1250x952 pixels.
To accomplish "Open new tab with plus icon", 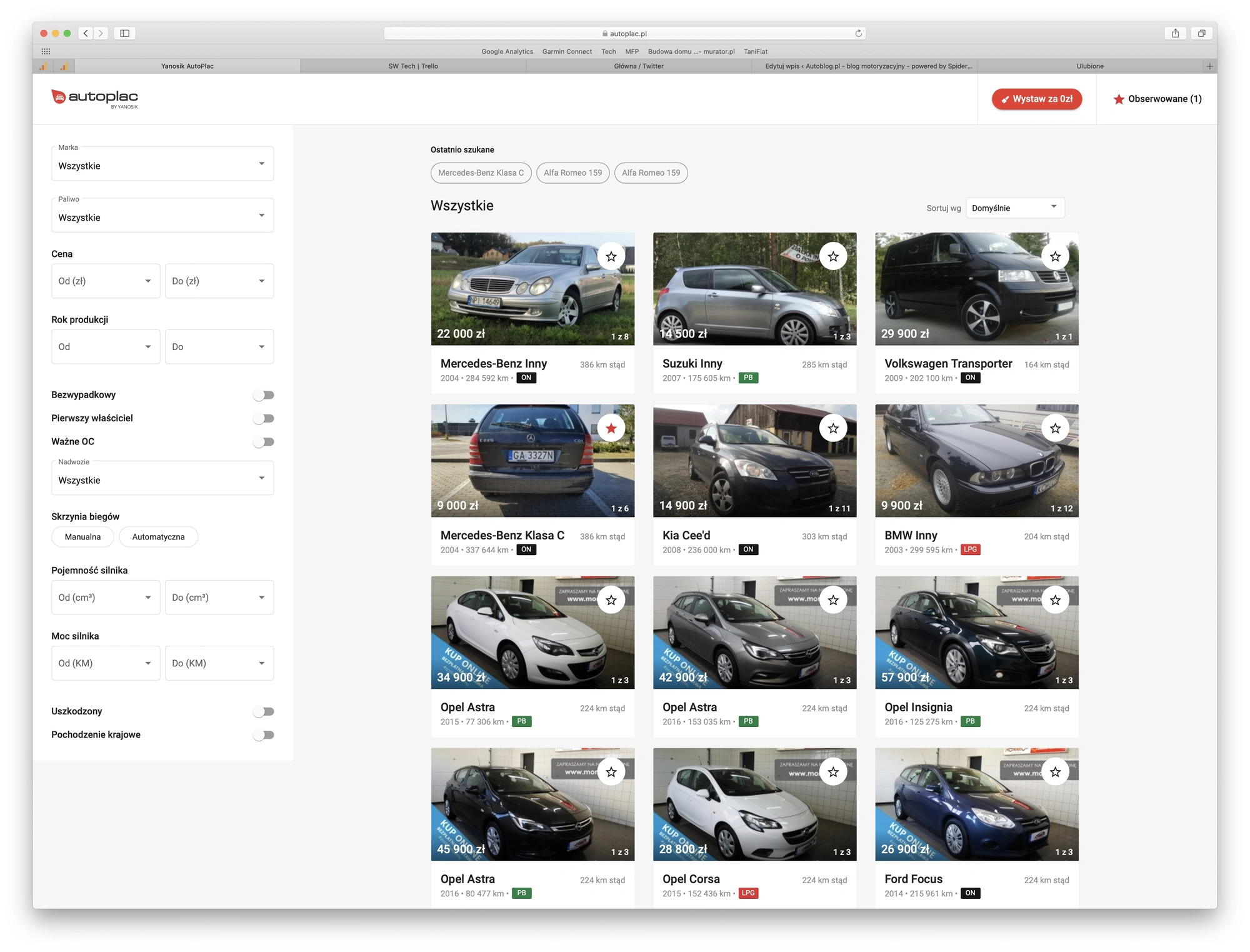I will coord(1209,66).
